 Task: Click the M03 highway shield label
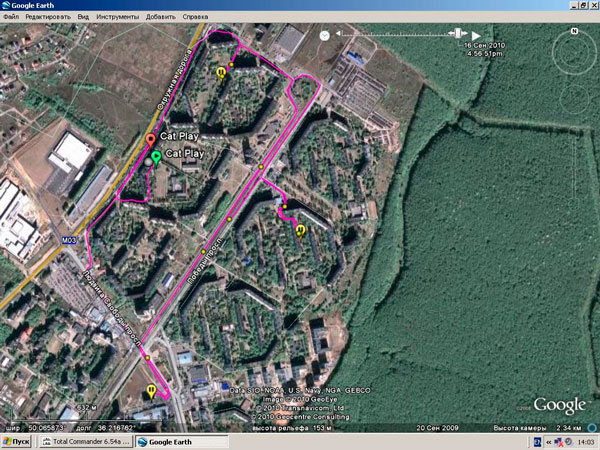(x=69, y=240)
